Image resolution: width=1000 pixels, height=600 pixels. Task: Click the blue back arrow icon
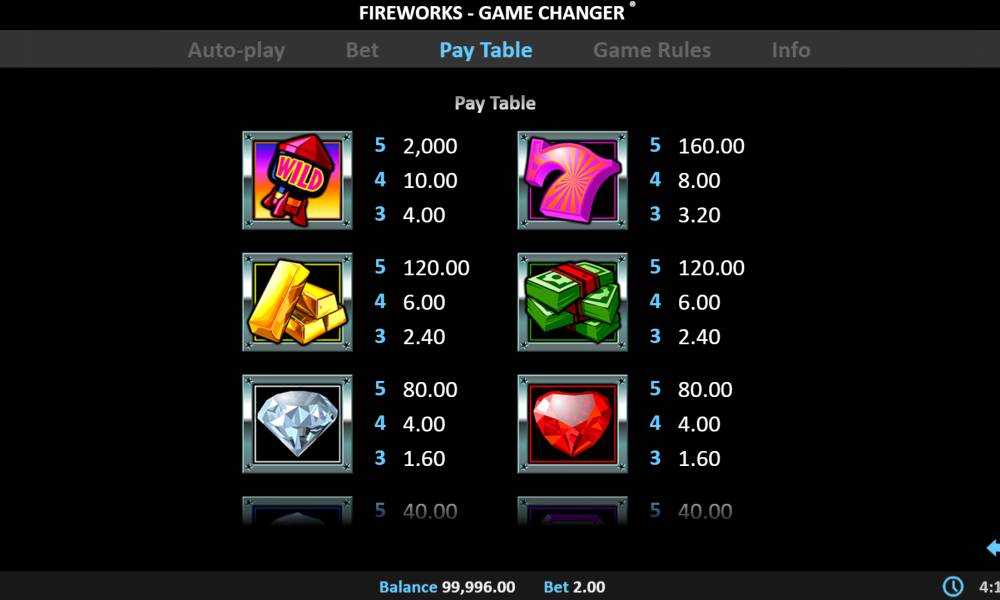click(x=993, y=548)
